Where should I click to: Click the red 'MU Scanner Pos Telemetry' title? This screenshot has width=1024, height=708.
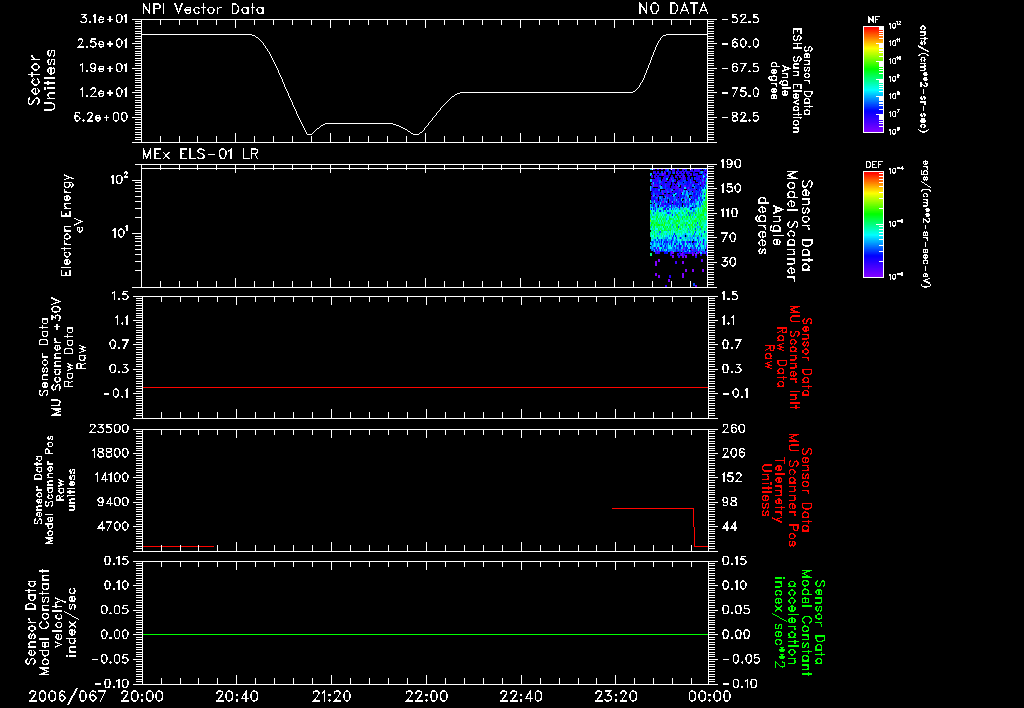[x=786, y=490]
